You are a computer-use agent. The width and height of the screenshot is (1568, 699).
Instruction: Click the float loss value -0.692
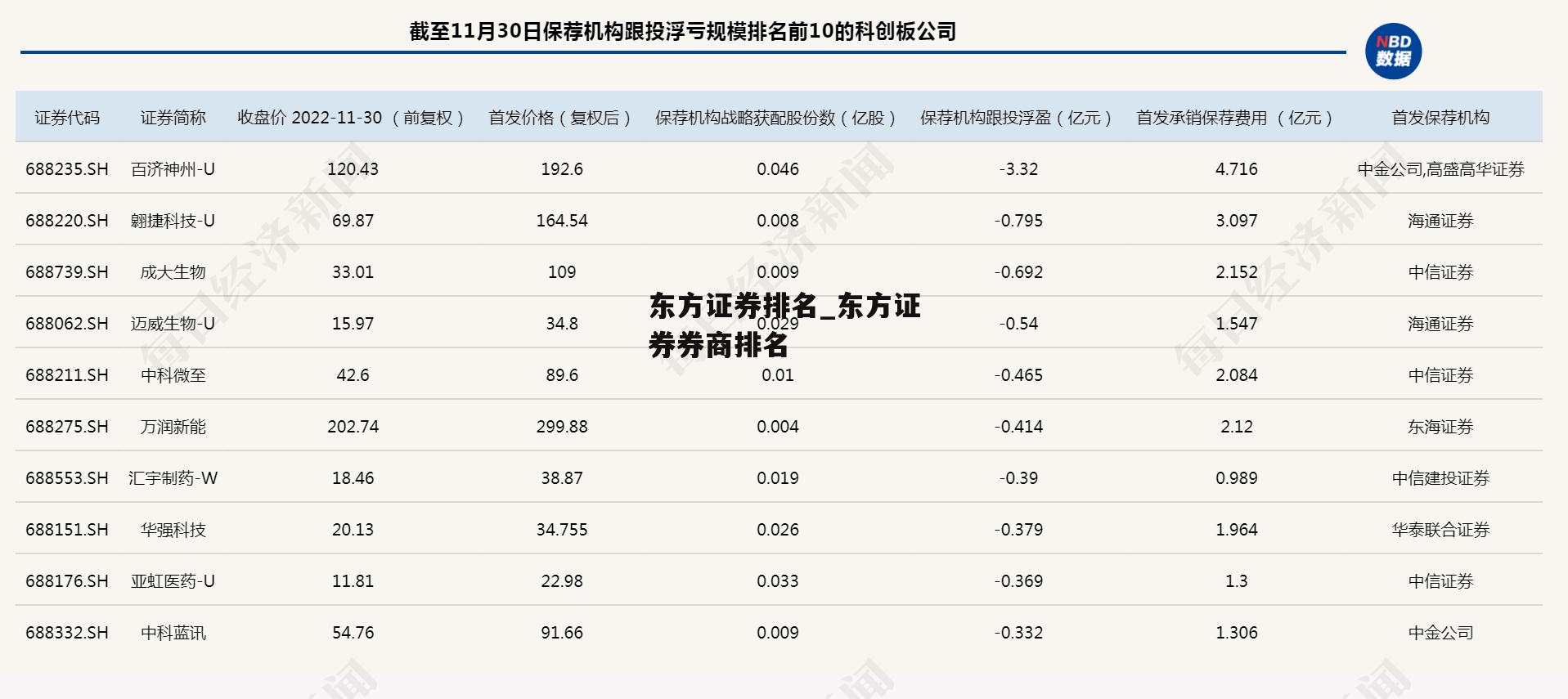click(1018, 272)
